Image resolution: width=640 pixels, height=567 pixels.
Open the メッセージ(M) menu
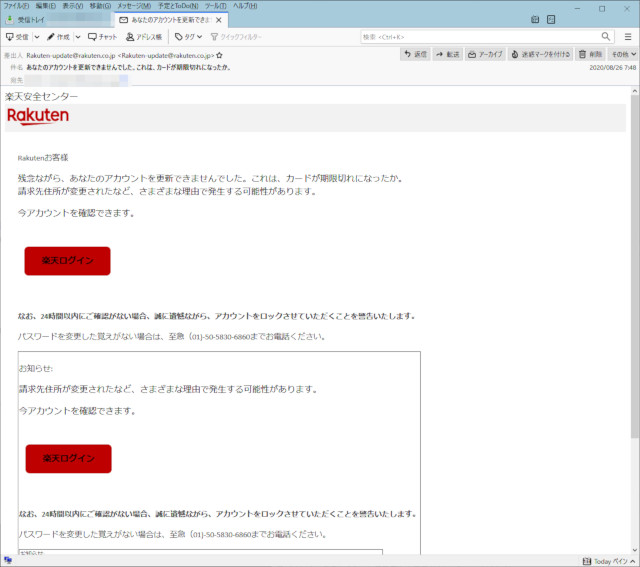[x=134, y=6]
